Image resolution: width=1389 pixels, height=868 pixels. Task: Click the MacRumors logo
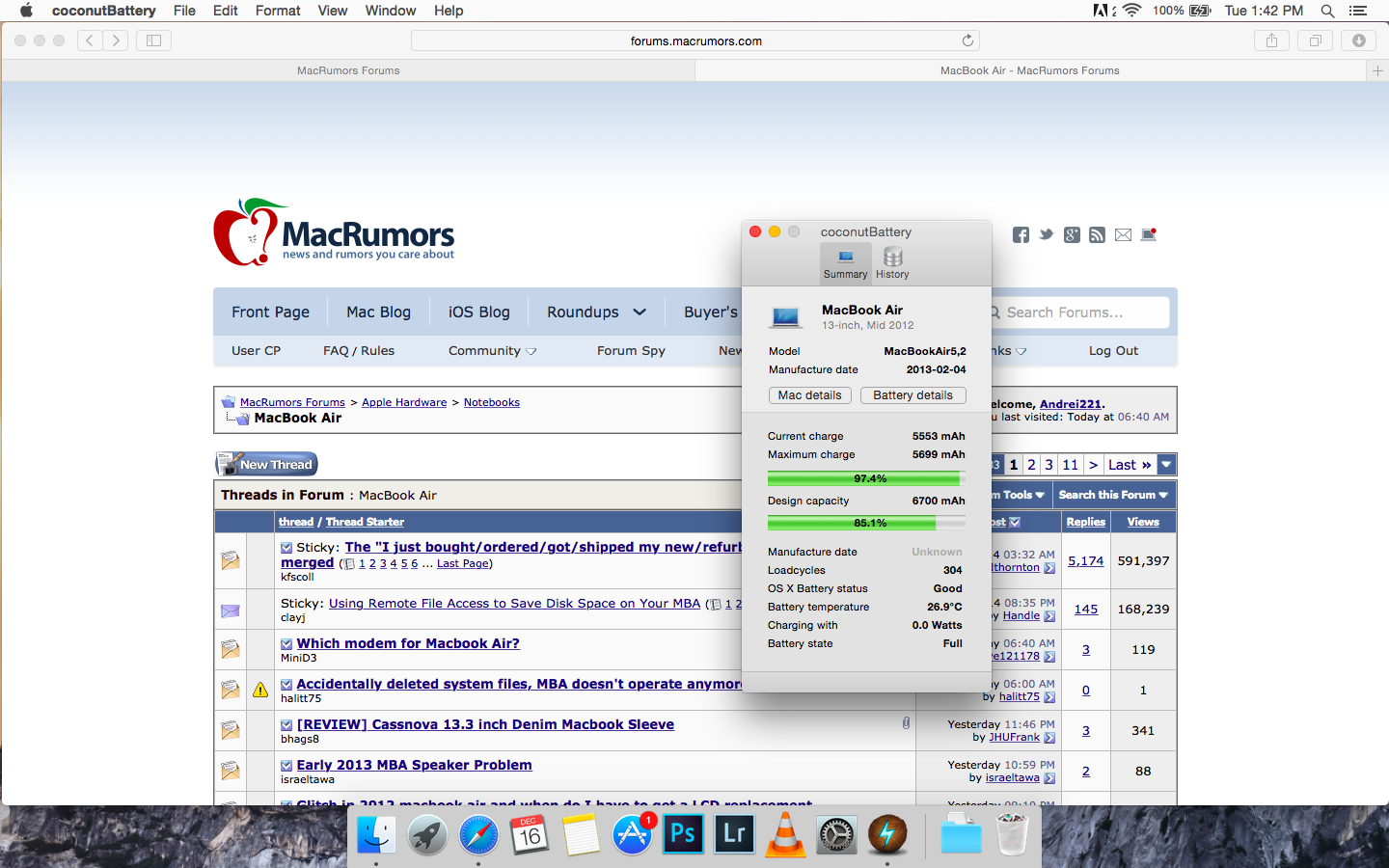point(334,232)
